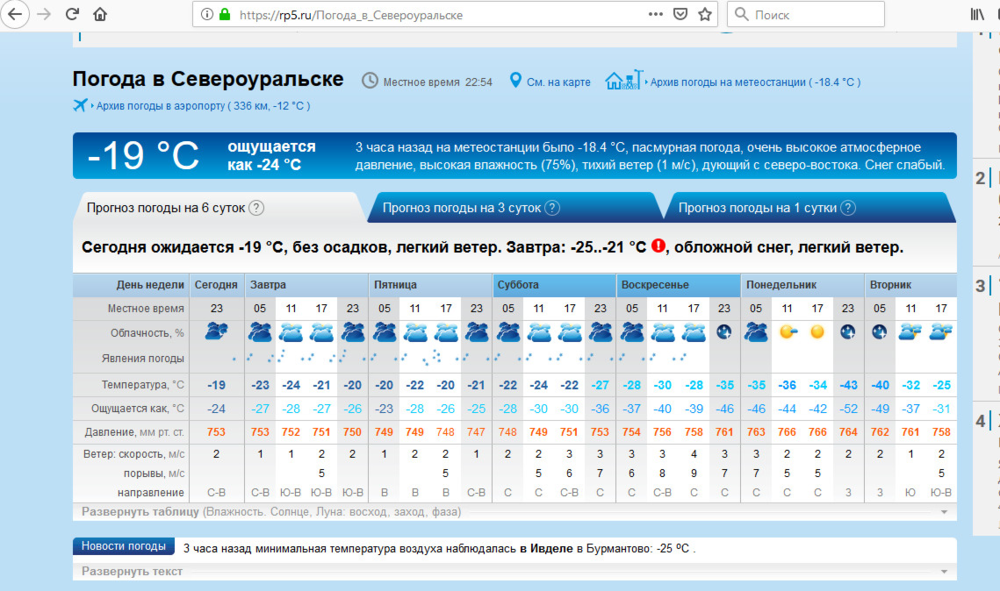Image resolution: width=1000 pixels, height=591 pixels.
Task: Save page to Pocket icon
Action: click(x=680, y=15)
